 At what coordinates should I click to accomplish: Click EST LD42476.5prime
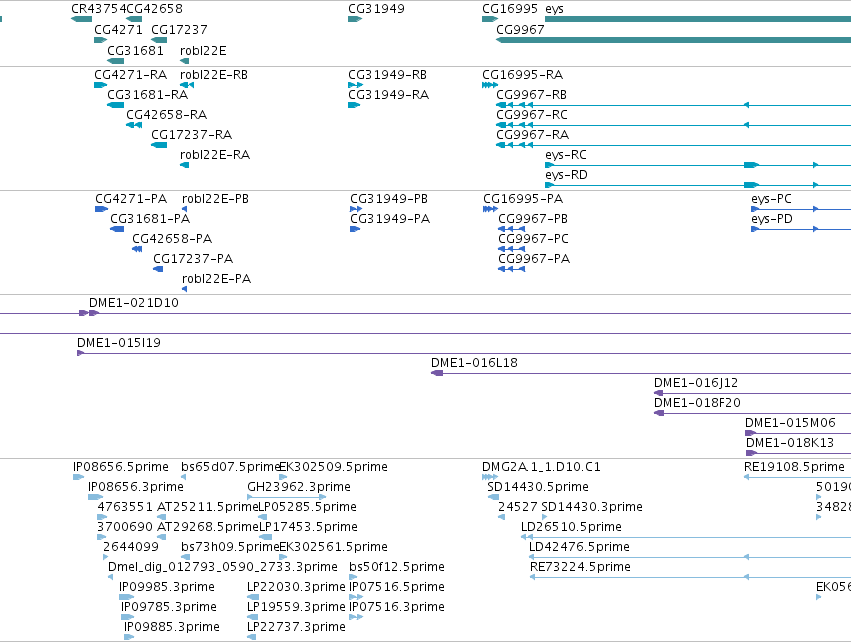[x=579, y=548]
